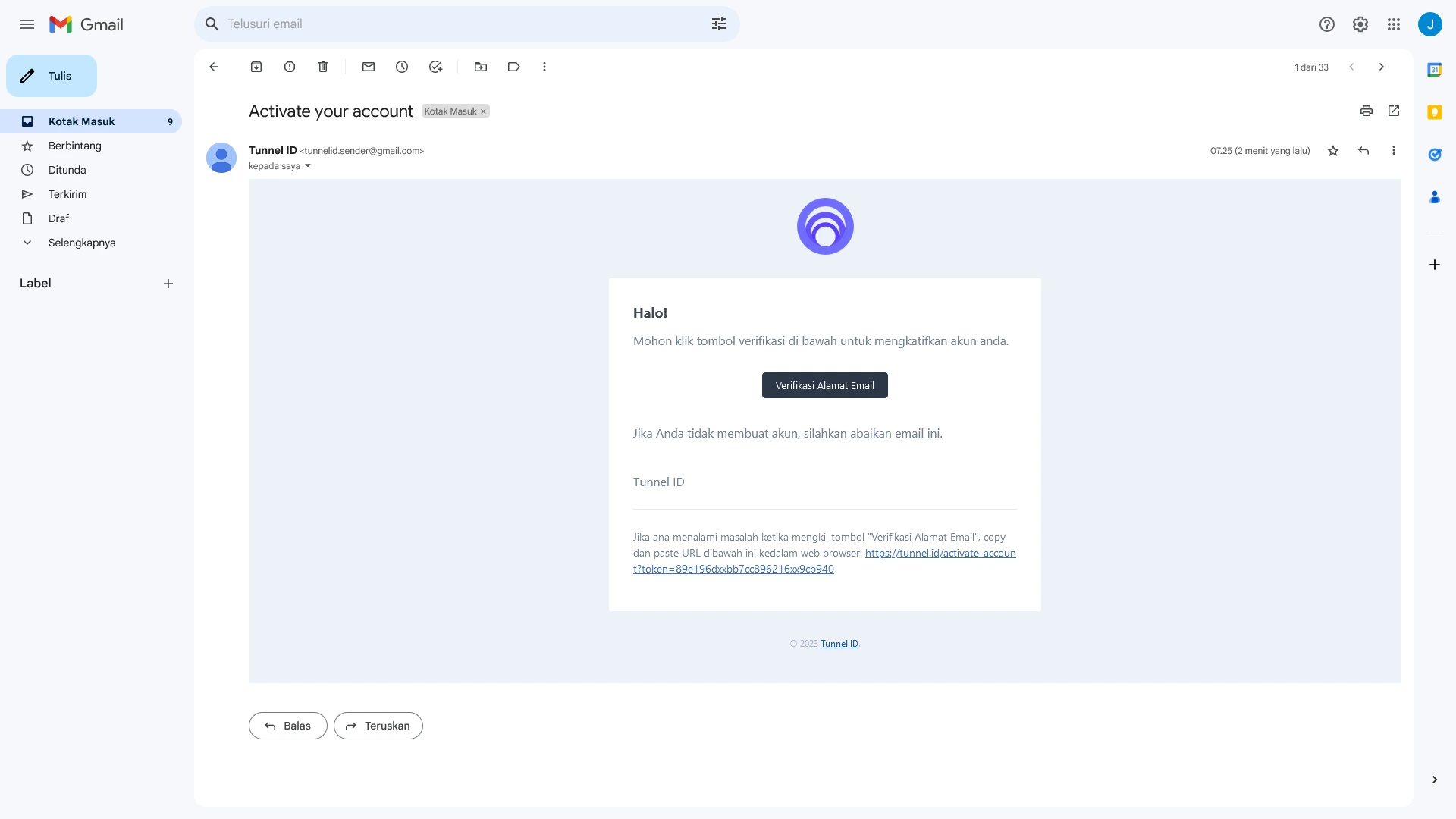Remove the Kotak Masuk label chip
The height and width of the screenshot is (819, 1456).
(x=483, y=111)
